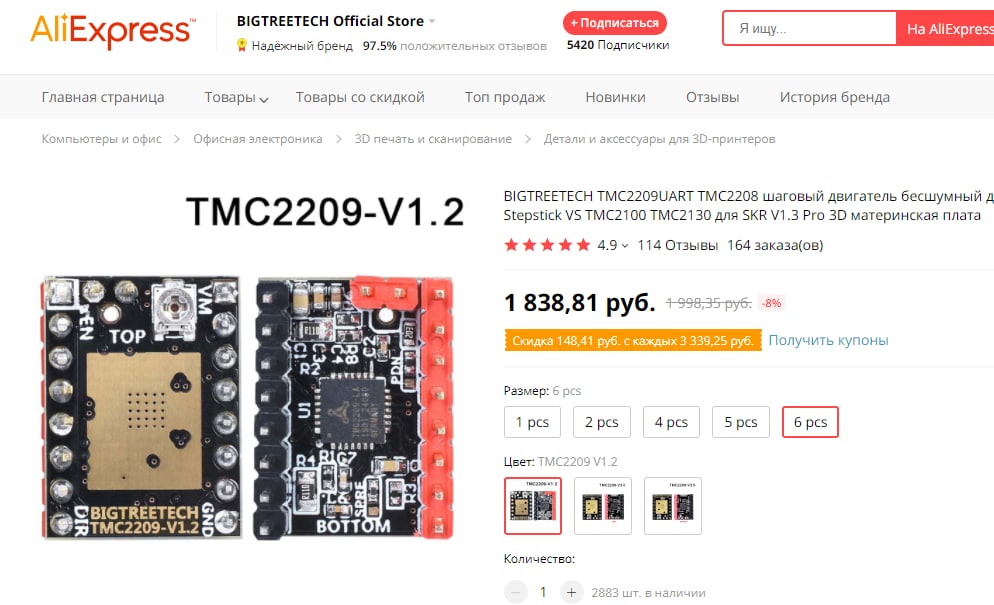Expand the BIGTREETECH Official Store dropdown arrow
Image resolution: width=994 pixels, height=605 pixels.
click(x=432, y=22)
